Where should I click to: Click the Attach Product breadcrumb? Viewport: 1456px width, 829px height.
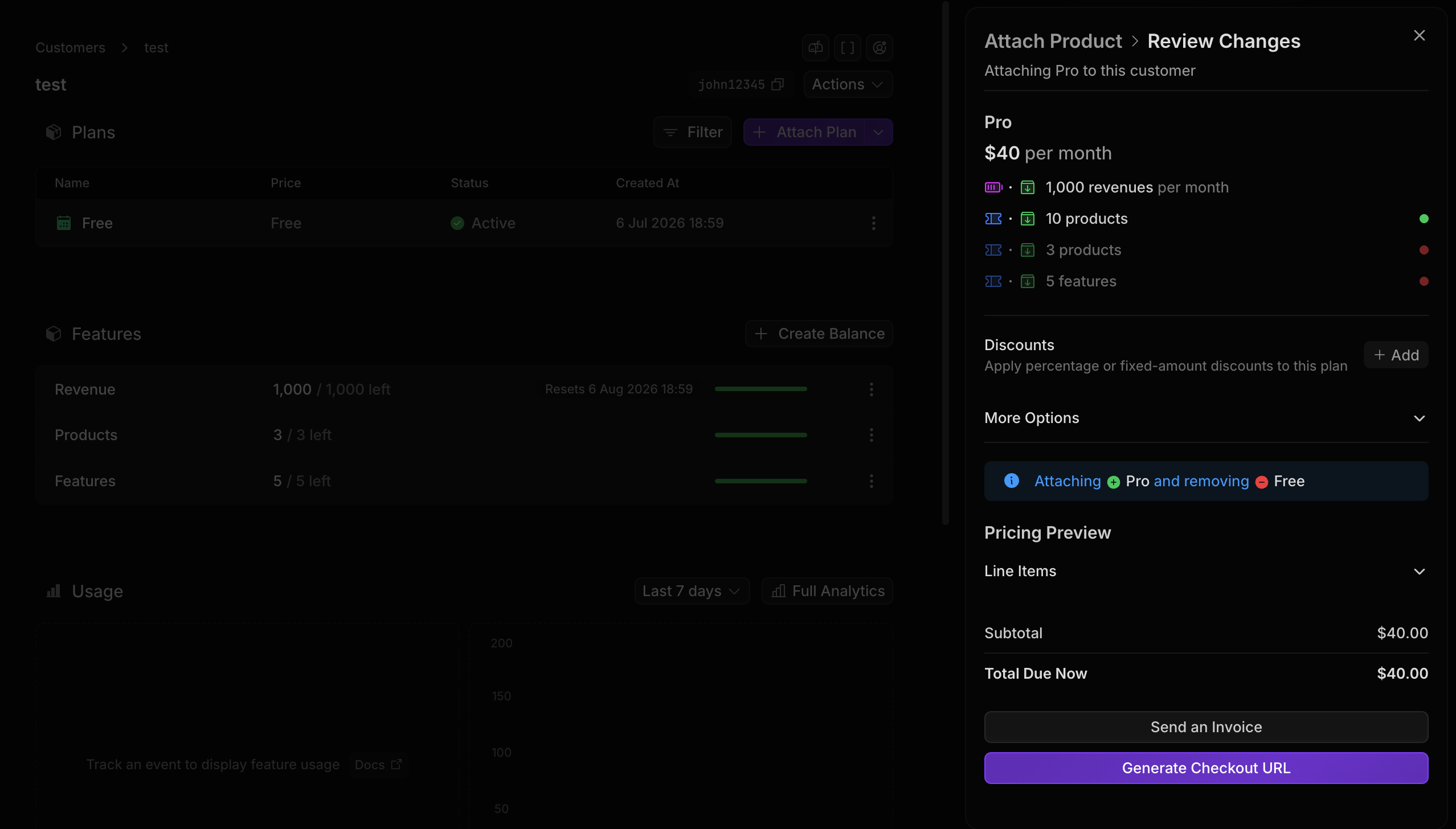point(1053,41)
